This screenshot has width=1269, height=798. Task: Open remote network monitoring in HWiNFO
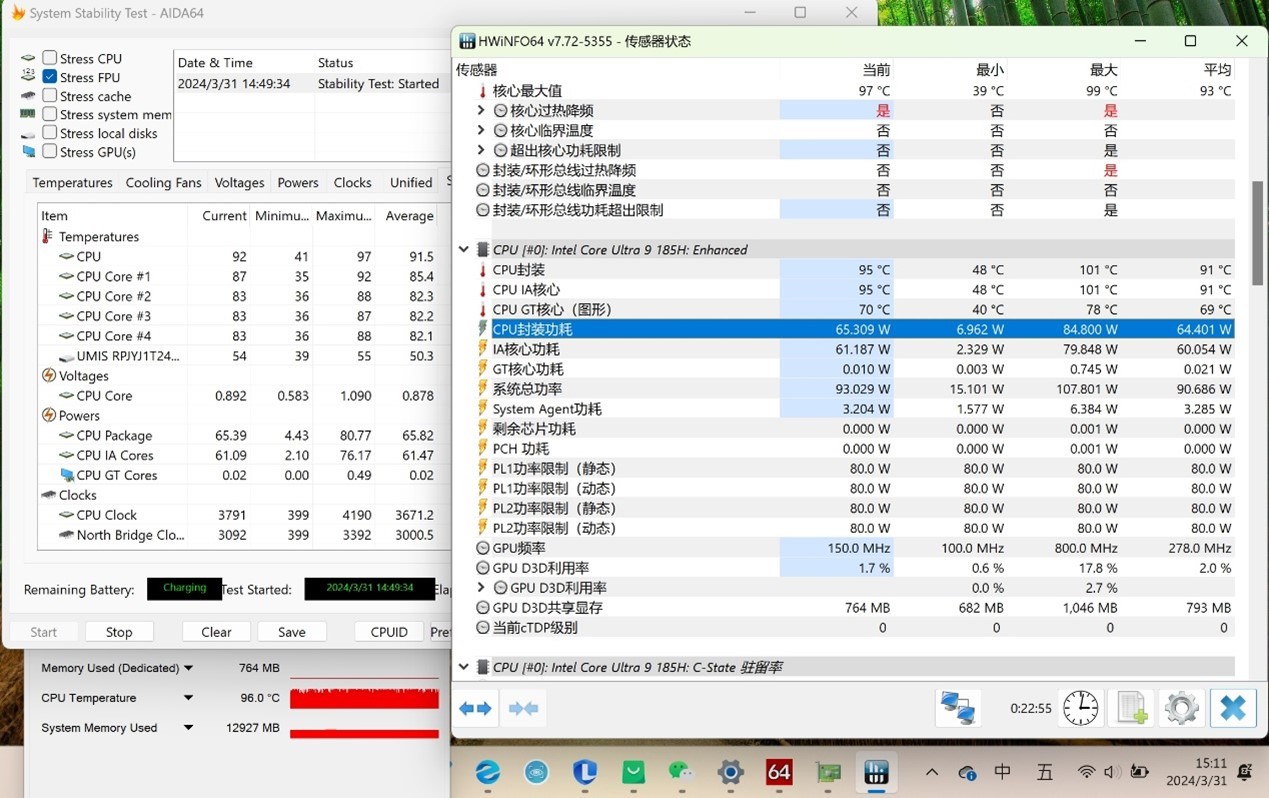(957, 708)
